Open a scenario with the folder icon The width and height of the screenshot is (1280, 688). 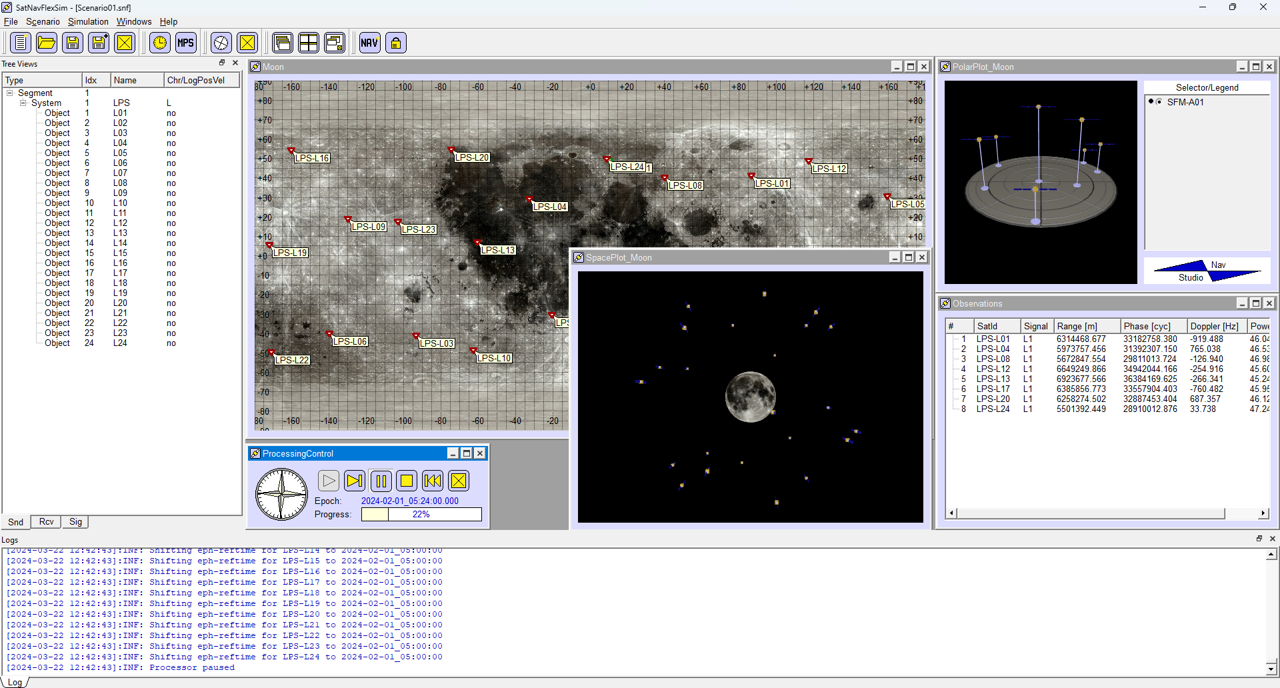tap(46, 43)
